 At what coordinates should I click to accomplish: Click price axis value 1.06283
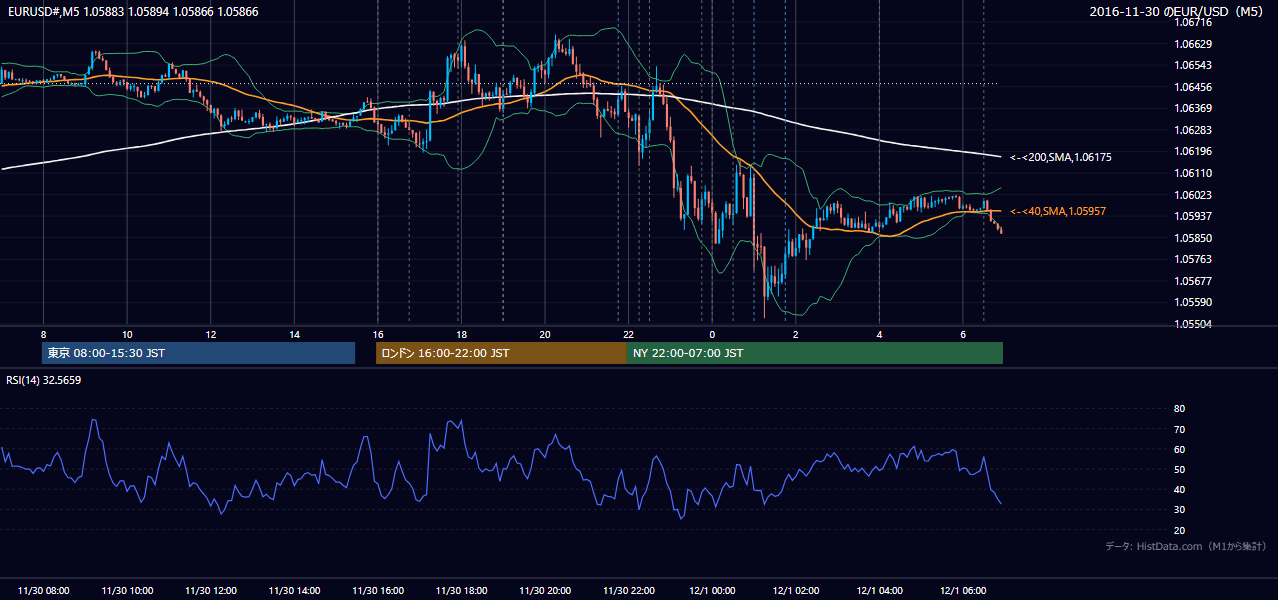point(1194,130)
